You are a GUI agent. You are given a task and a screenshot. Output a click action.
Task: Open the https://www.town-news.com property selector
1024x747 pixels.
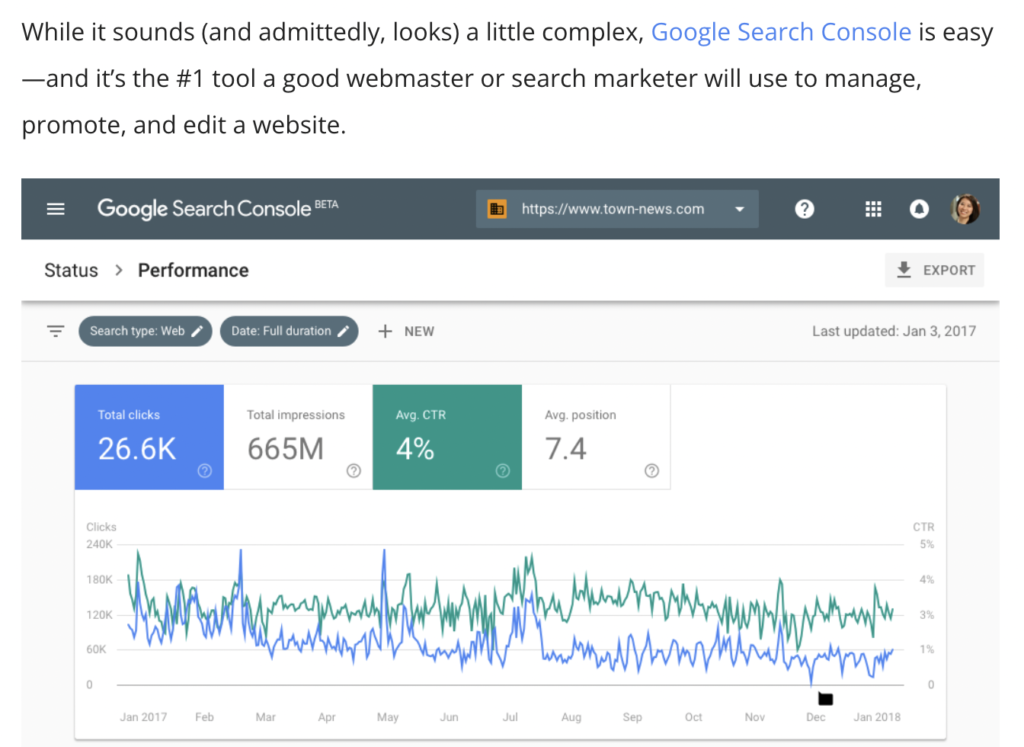[x=617, y=209]
